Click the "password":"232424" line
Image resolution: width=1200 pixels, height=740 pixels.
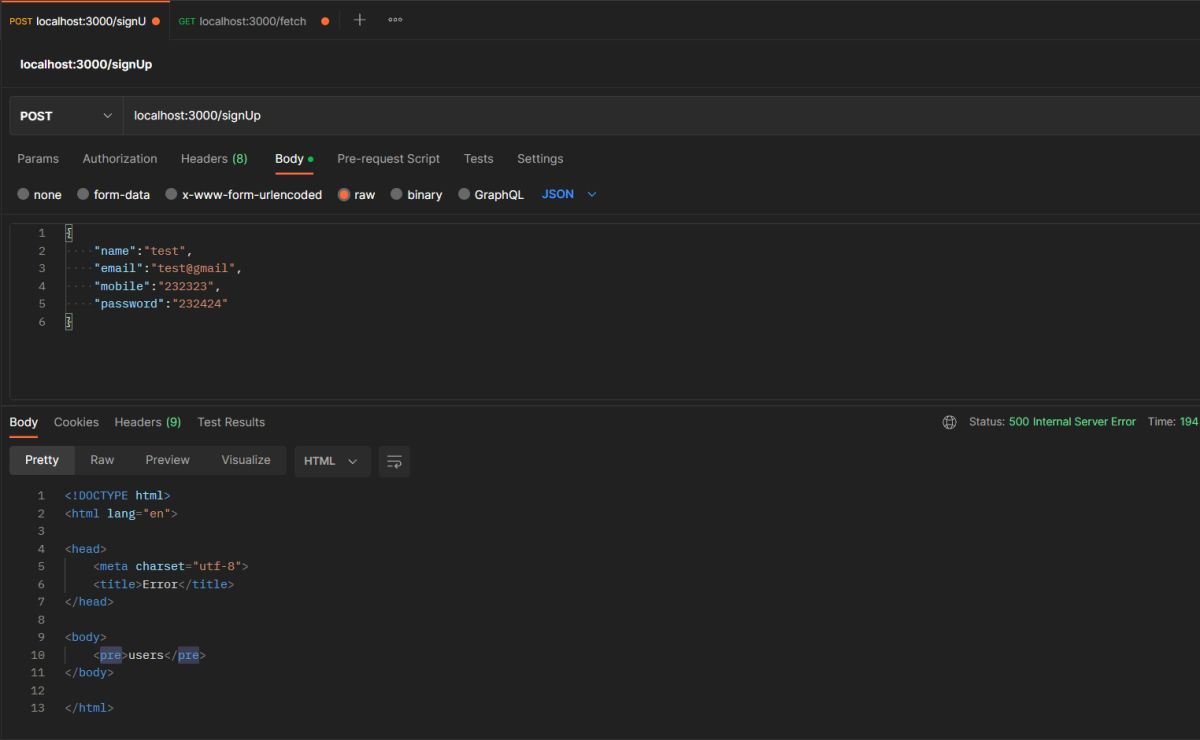click(161, 304)
